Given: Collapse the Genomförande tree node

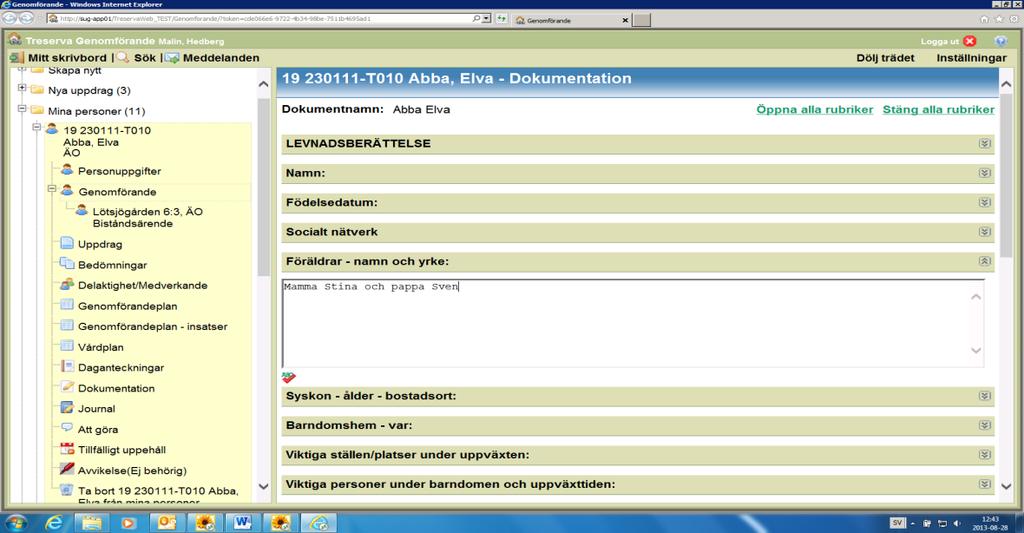Looking at the screenshot, I should (x=52, y=189).
